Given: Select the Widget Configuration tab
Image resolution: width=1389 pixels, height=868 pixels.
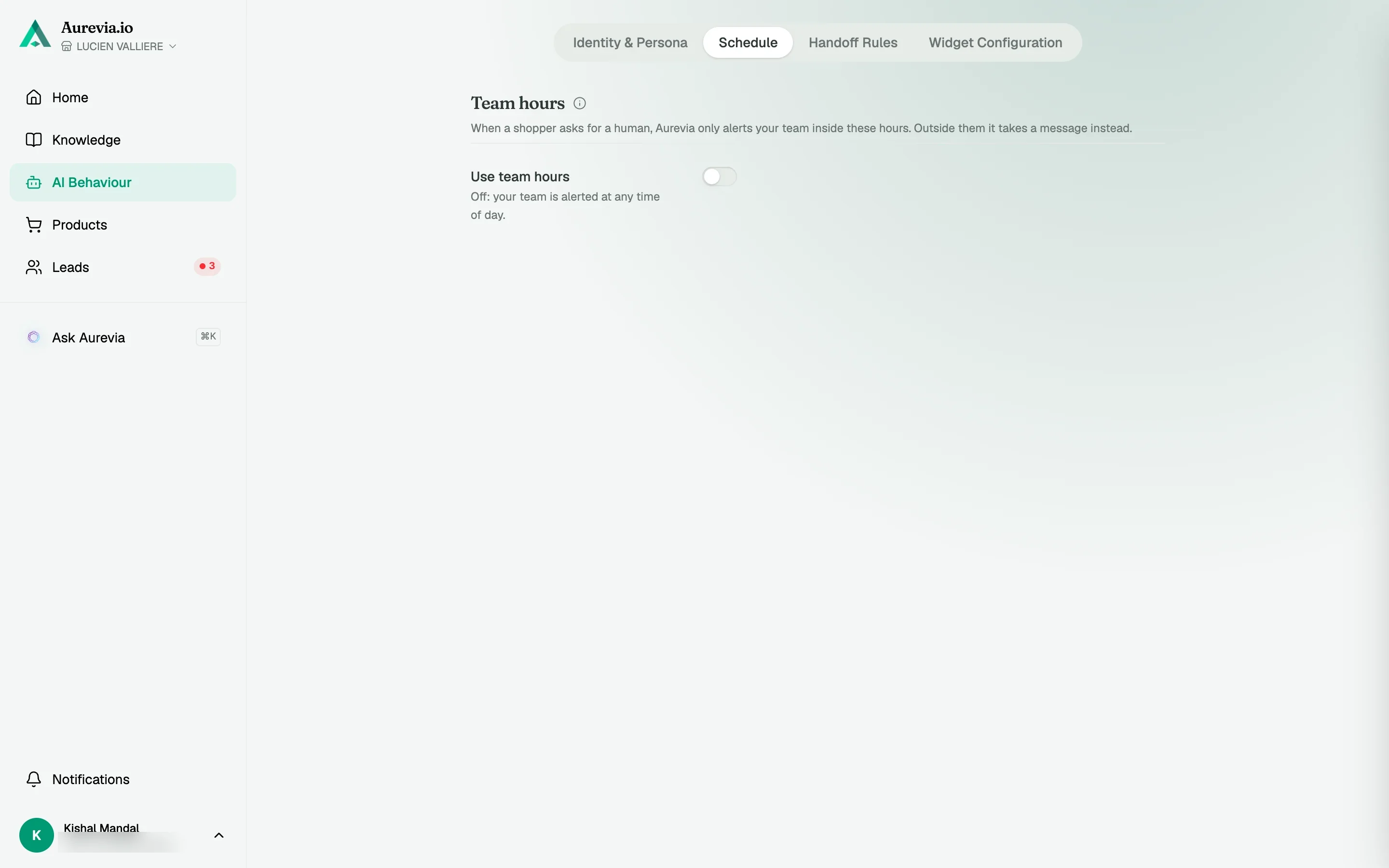Looking at the screenshot, I should [995, 42].
